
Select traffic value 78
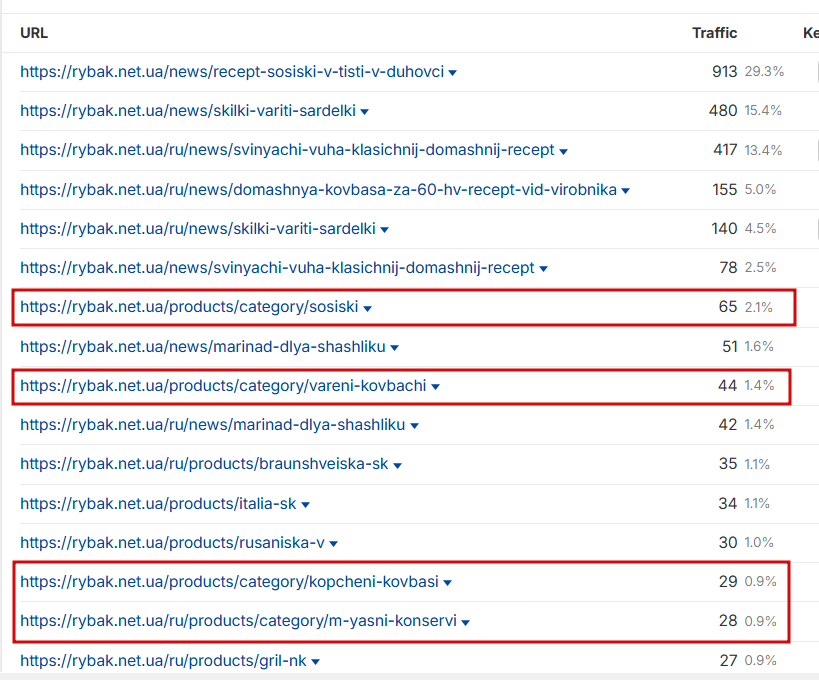click(x=728, y=267)
